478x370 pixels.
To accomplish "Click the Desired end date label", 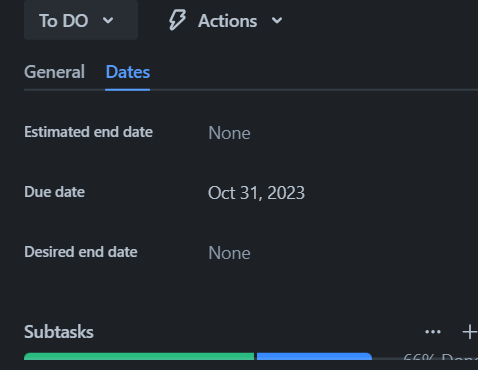I will (x=81, y=252).
